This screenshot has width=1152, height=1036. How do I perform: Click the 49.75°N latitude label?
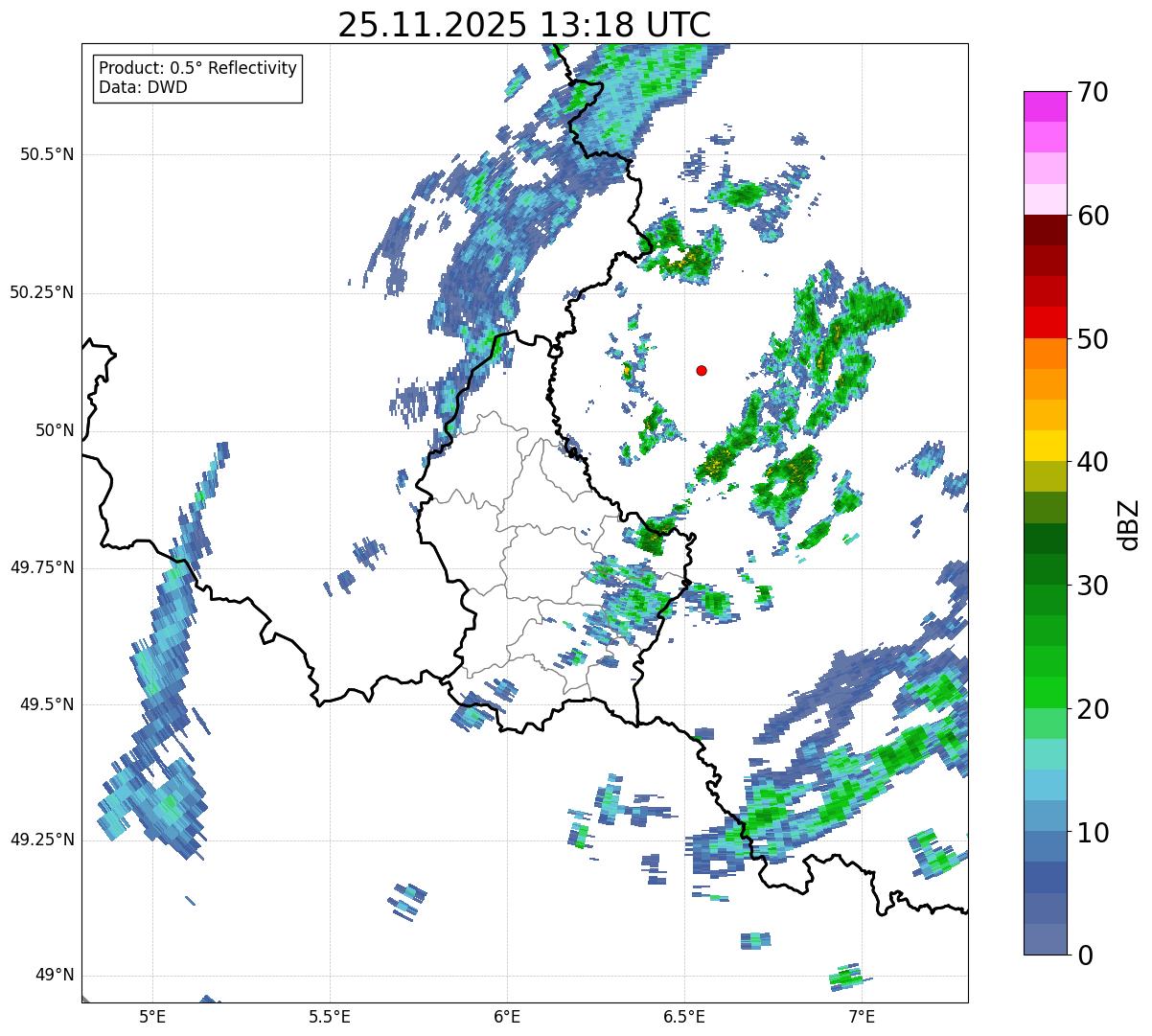click(42, 567)
